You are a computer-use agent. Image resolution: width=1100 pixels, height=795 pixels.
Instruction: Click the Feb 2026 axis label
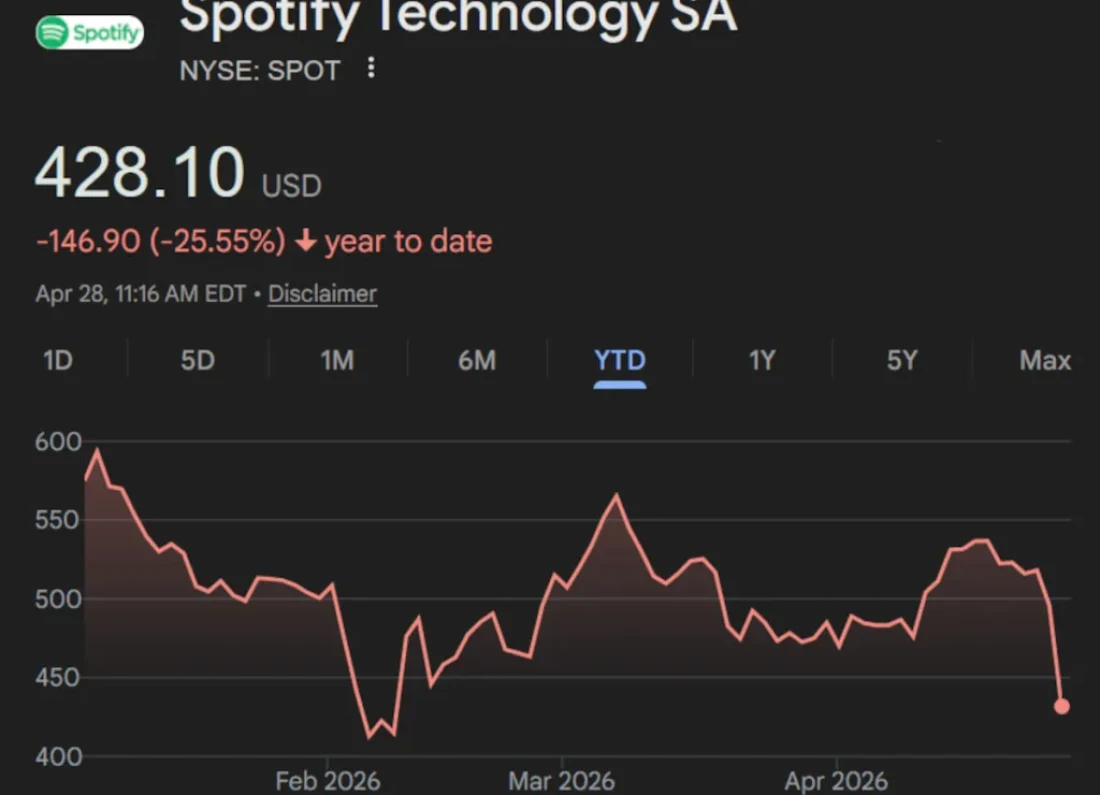pos(328,780)
